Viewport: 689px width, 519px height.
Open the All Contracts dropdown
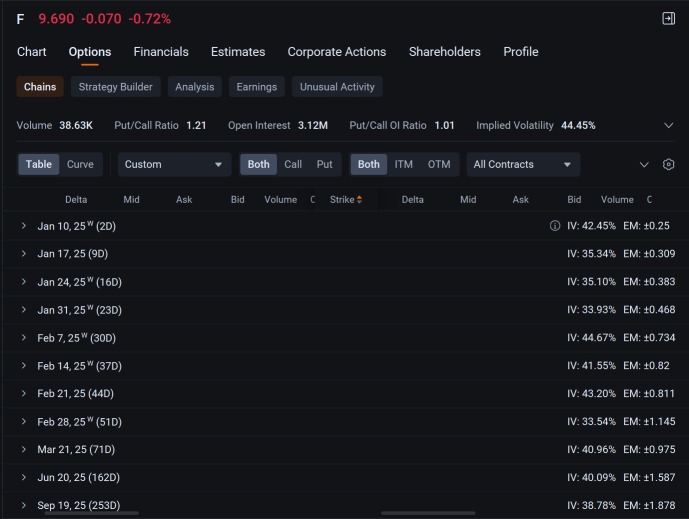point(523,164)
